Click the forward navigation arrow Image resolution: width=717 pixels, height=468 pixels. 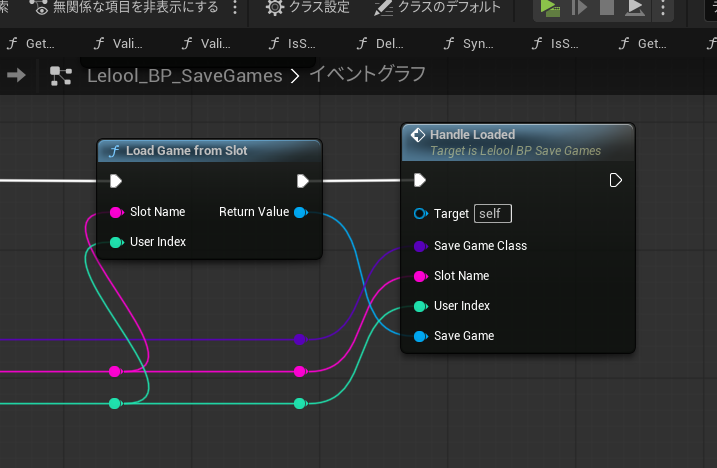click(x=16, y=75)
